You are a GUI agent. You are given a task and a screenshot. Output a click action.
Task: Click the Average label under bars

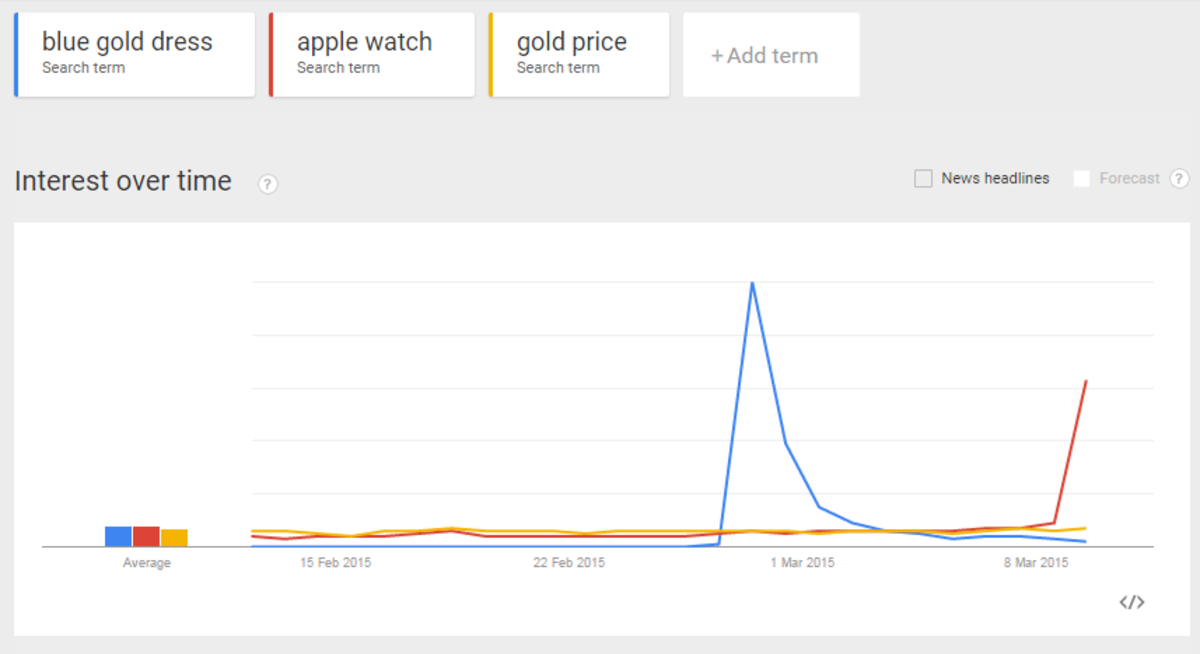coord(146,563)
